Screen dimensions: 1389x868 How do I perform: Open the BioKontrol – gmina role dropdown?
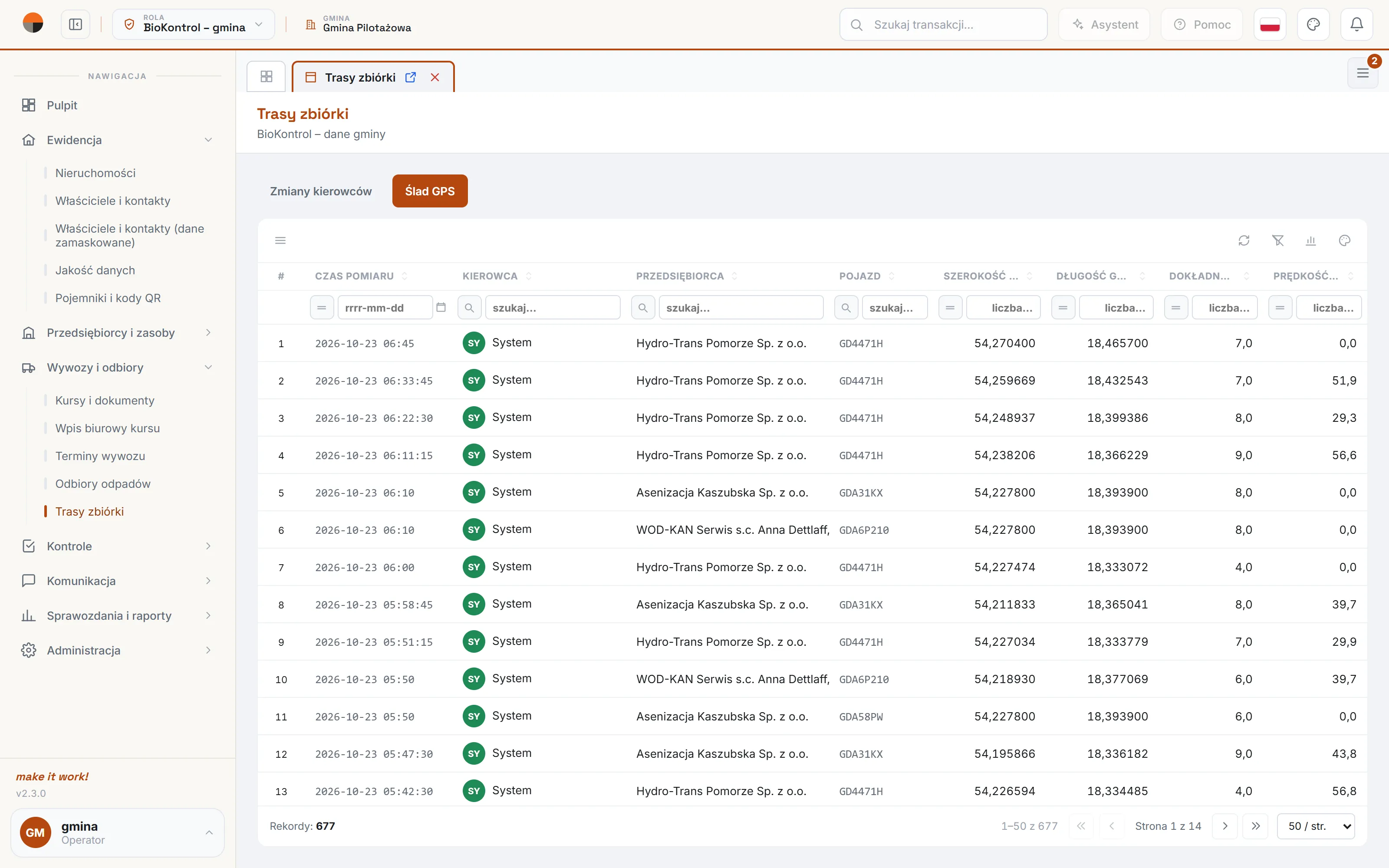tap(194, 25)
